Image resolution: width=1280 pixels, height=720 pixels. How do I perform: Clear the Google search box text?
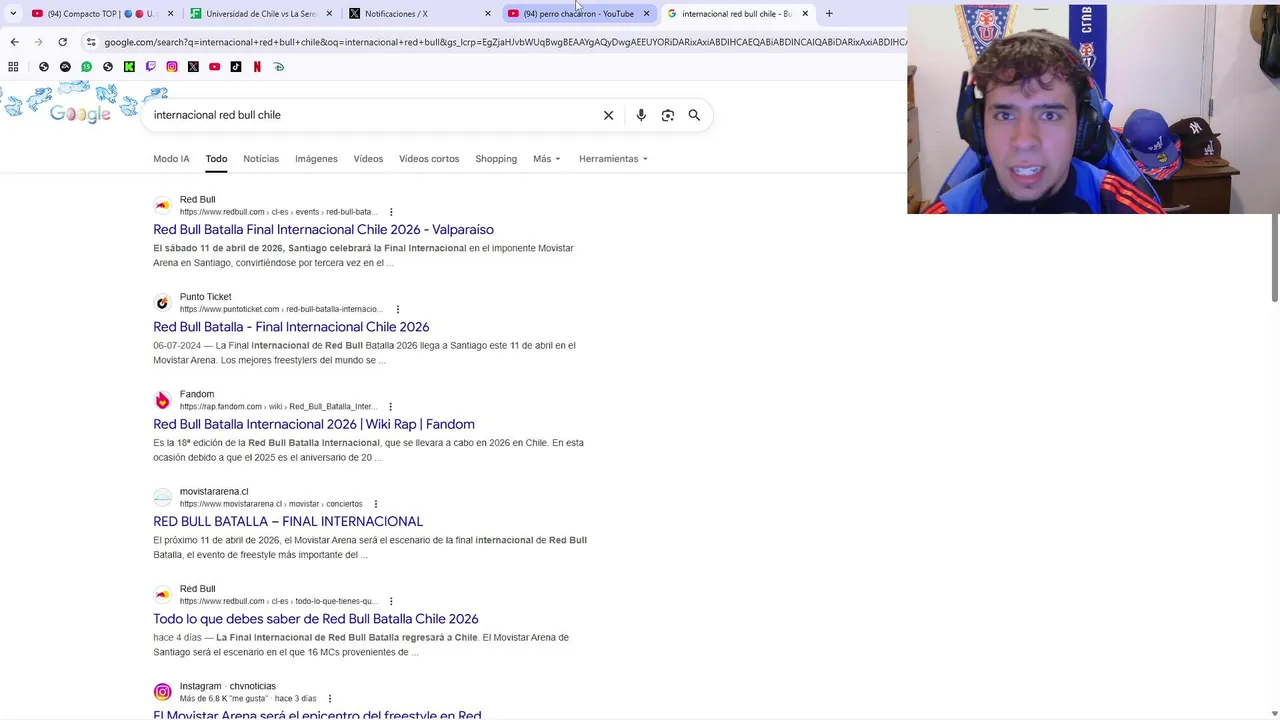click(608, 115)
